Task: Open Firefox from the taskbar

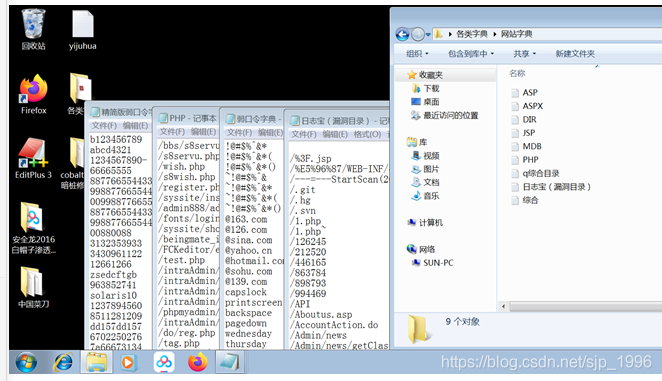Action: [198, 362]
